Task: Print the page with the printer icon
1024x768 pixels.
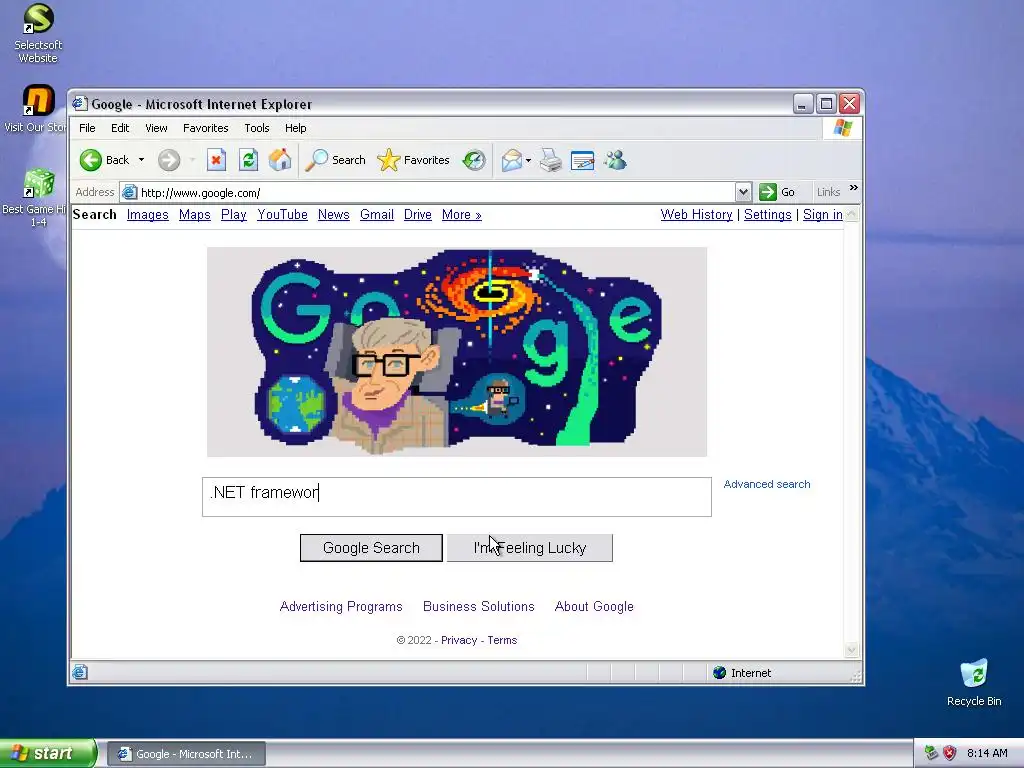Action: coord(551,160)
